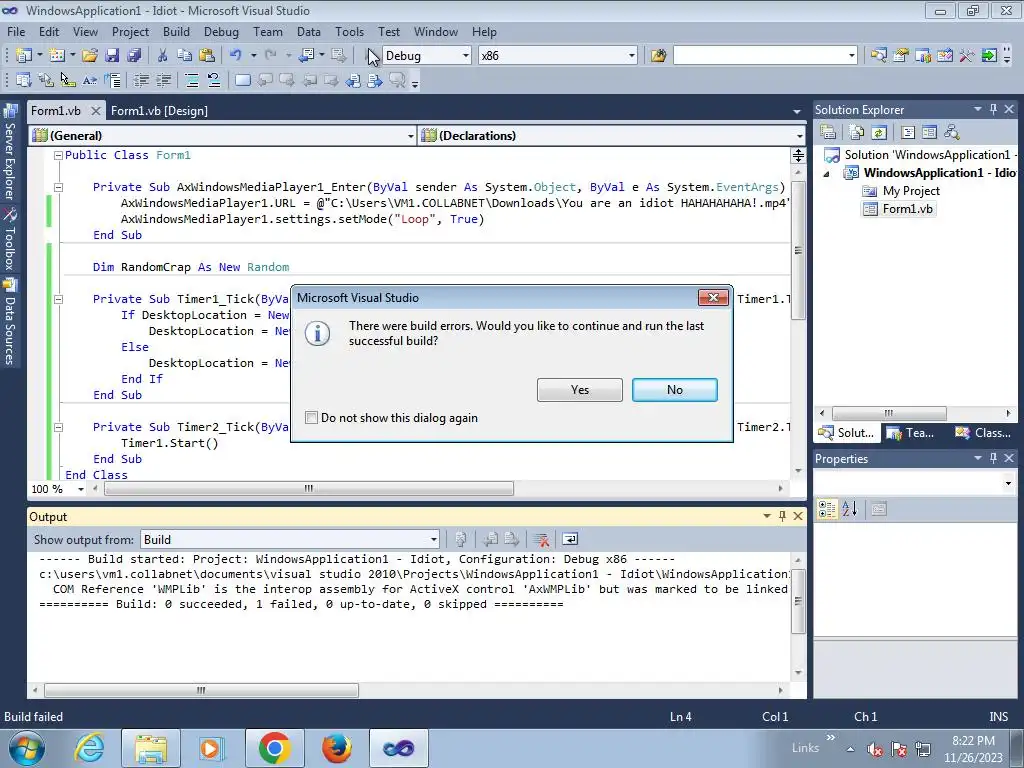Open the empty Find combo box dropdown
Viewport: 1024px width, 768px height.
(852, 56)
